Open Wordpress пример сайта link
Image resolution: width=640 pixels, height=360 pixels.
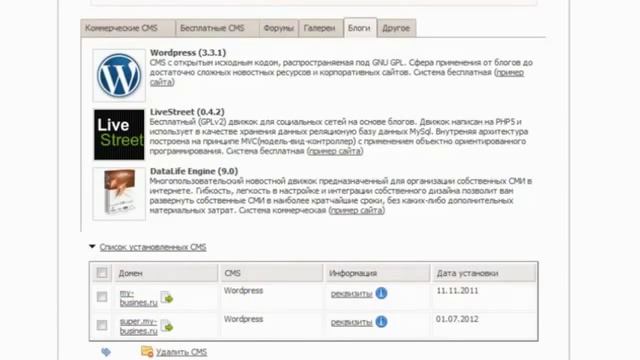pyautogui.click(x=510, y=73)
